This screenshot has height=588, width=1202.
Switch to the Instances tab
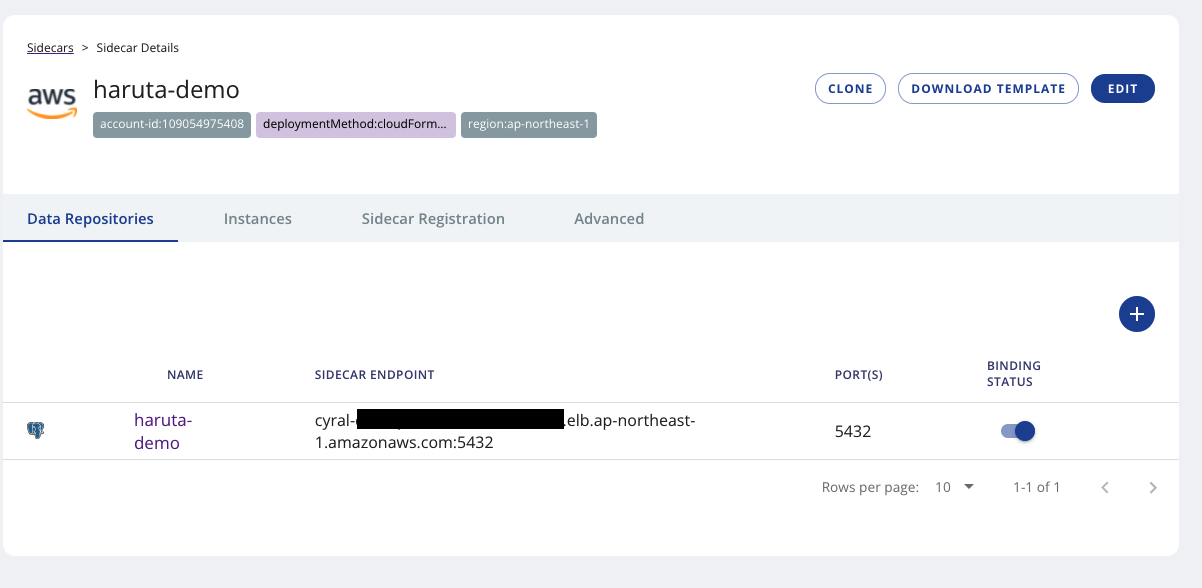click(257, 218)
